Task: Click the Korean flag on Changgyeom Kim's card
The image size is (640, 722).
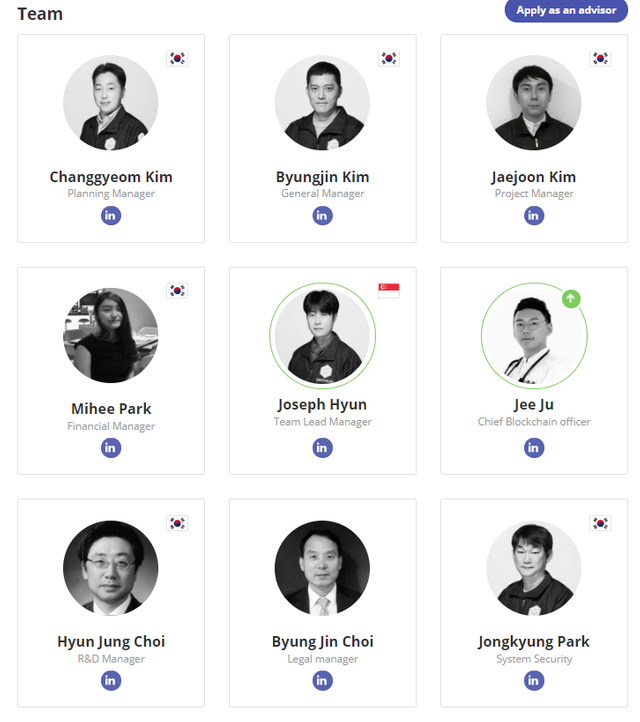Action: point(177,58)
